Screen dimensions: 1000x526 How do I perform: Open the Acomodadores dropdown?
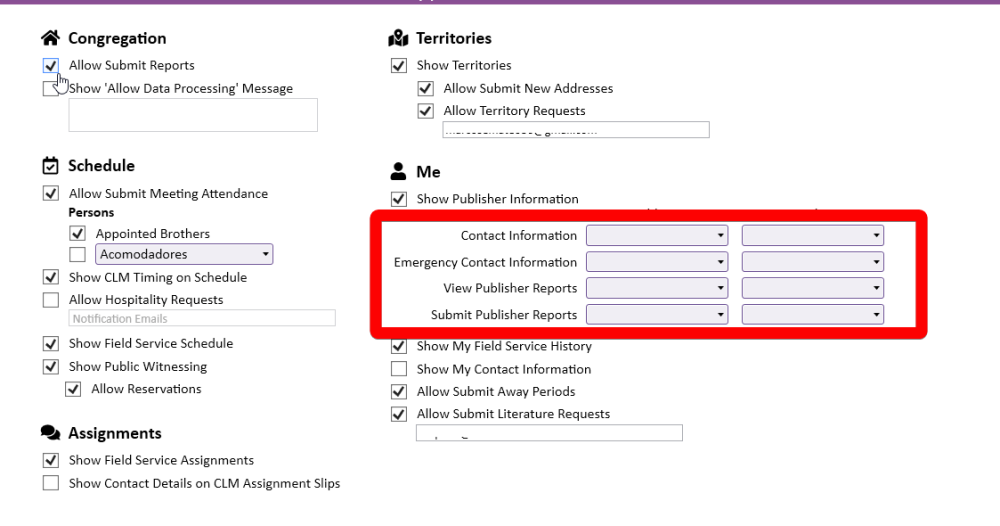tap(184, 255)
